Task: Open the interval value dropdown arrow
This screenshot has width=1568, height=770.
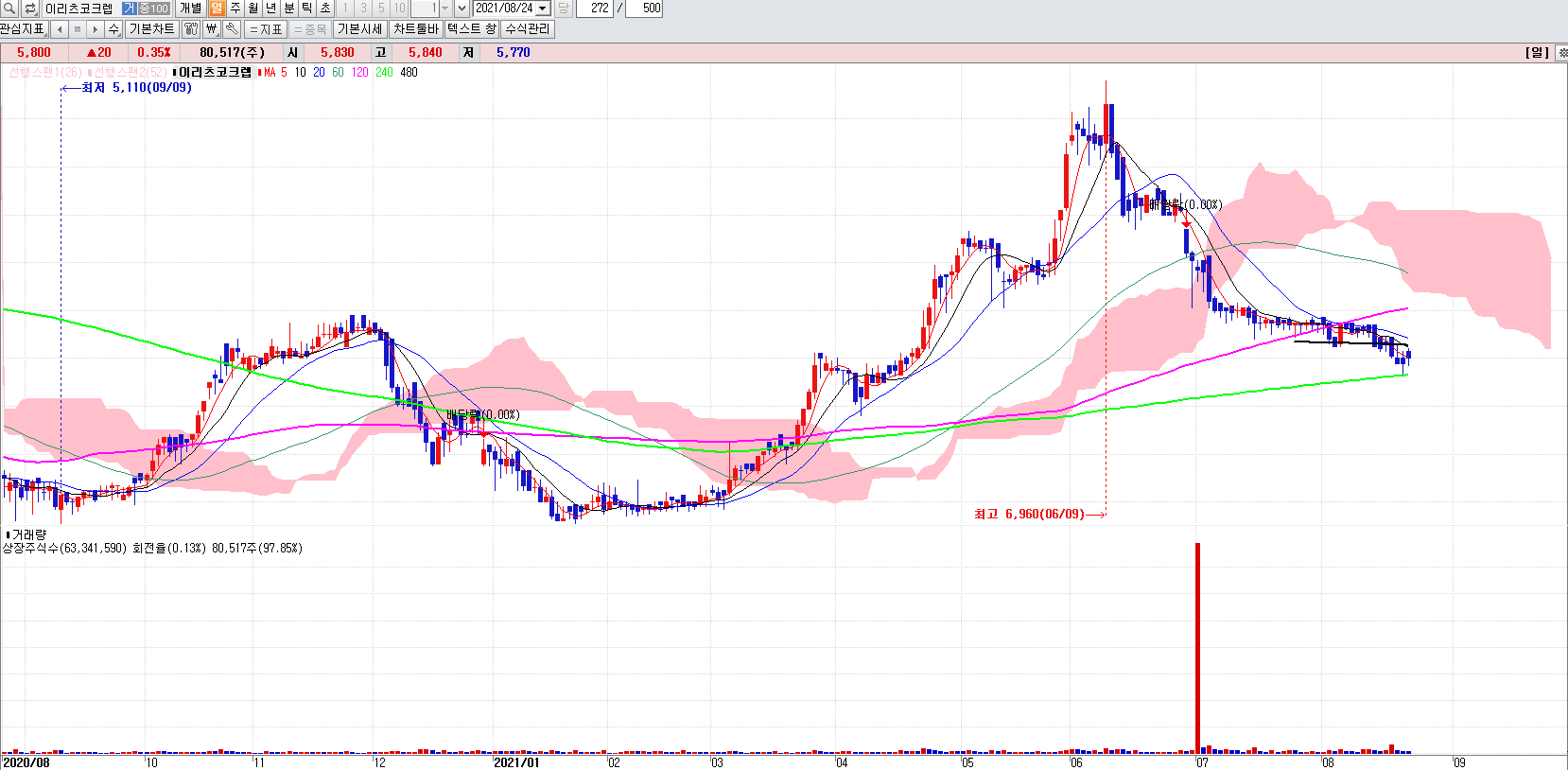Action: click(x=444, y=8)
